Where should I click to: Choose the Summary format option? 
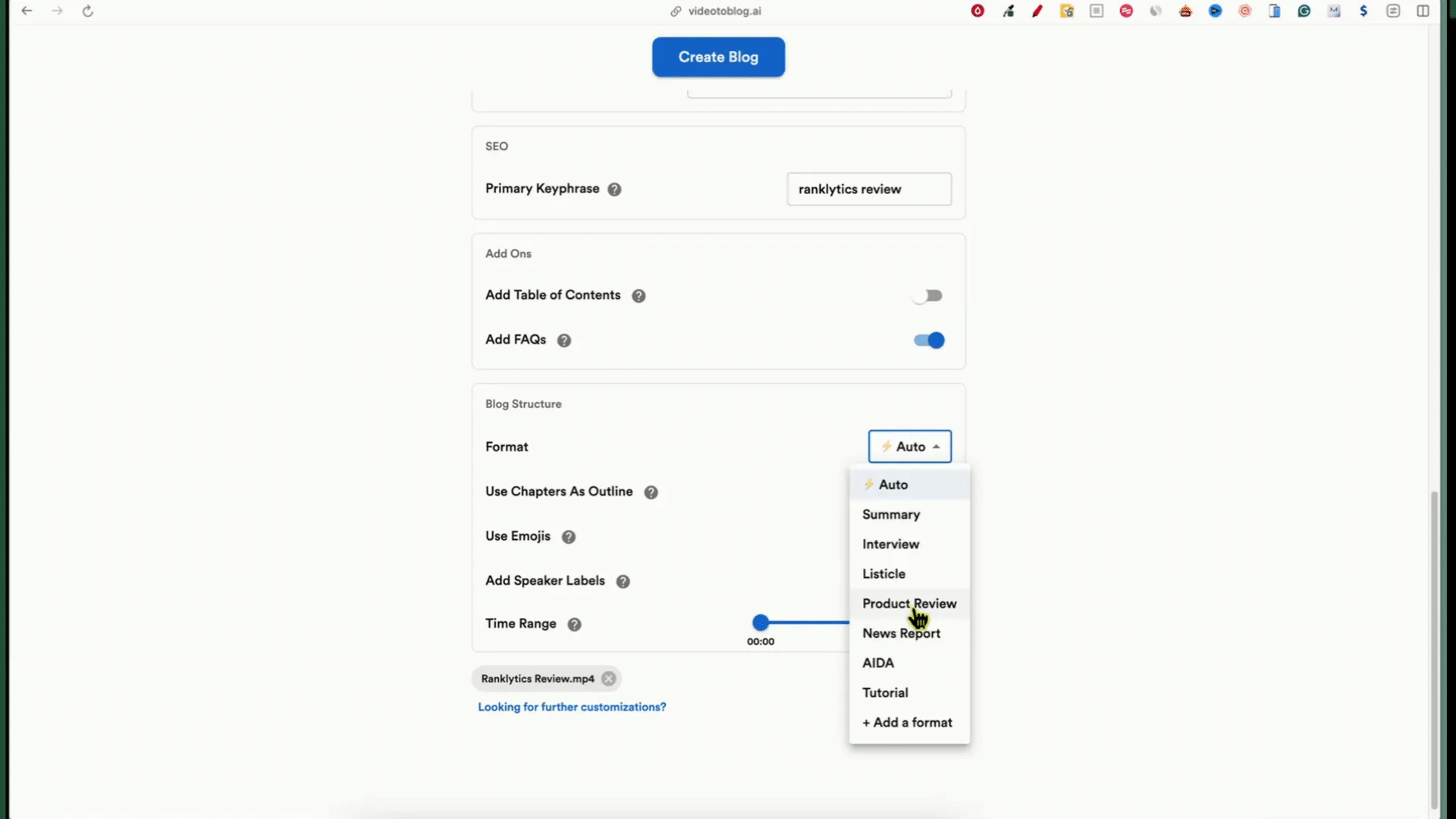909,514
